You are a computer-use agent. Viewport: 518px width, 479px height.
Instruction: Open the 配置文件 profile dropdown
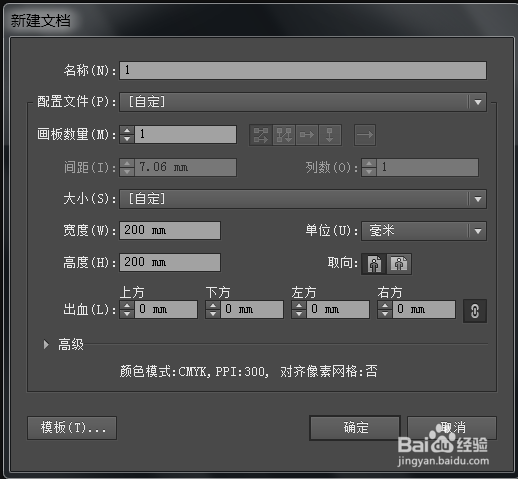(x=303, y=102)
